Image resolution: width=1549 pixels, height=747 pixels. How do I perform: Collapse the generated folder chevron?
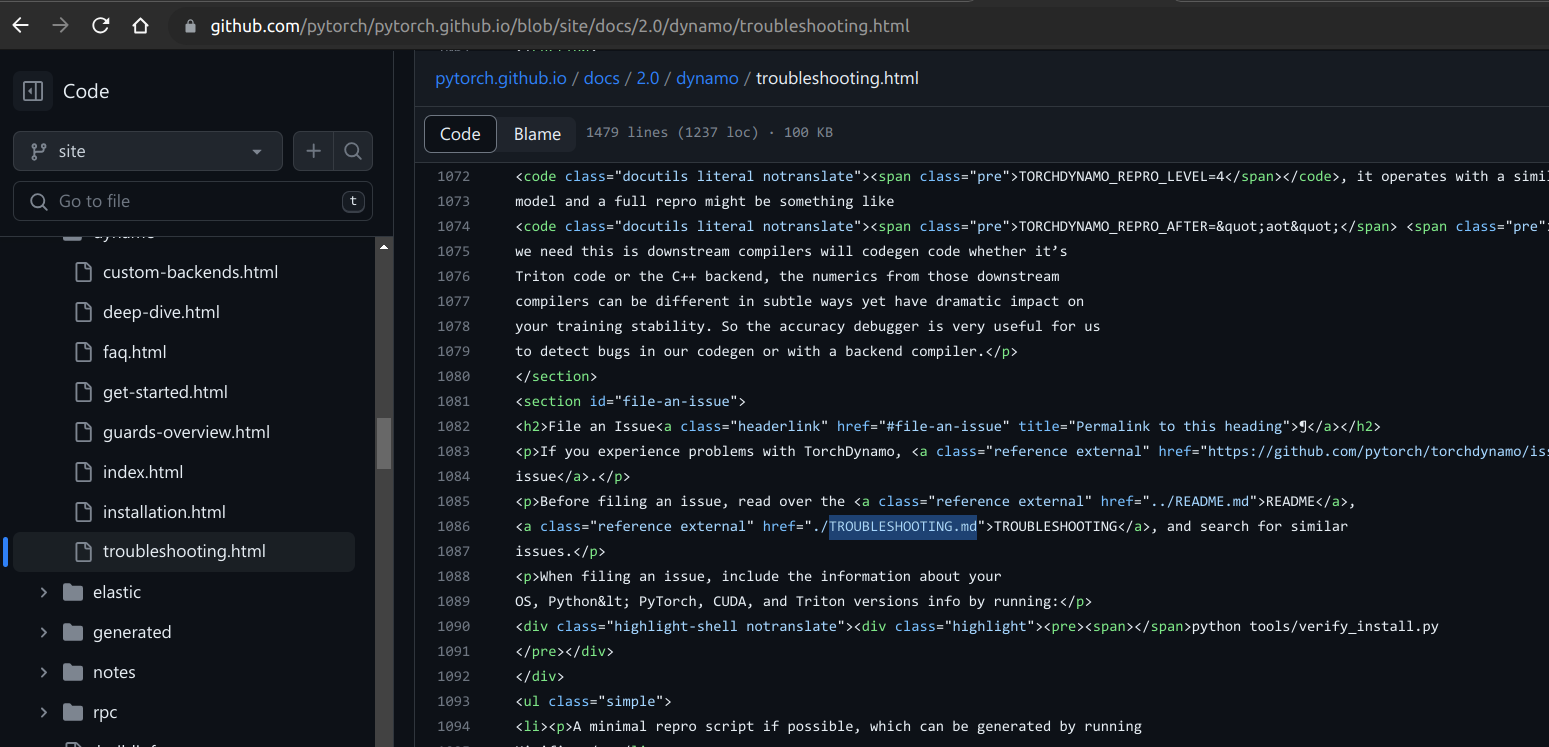point(43,631)
